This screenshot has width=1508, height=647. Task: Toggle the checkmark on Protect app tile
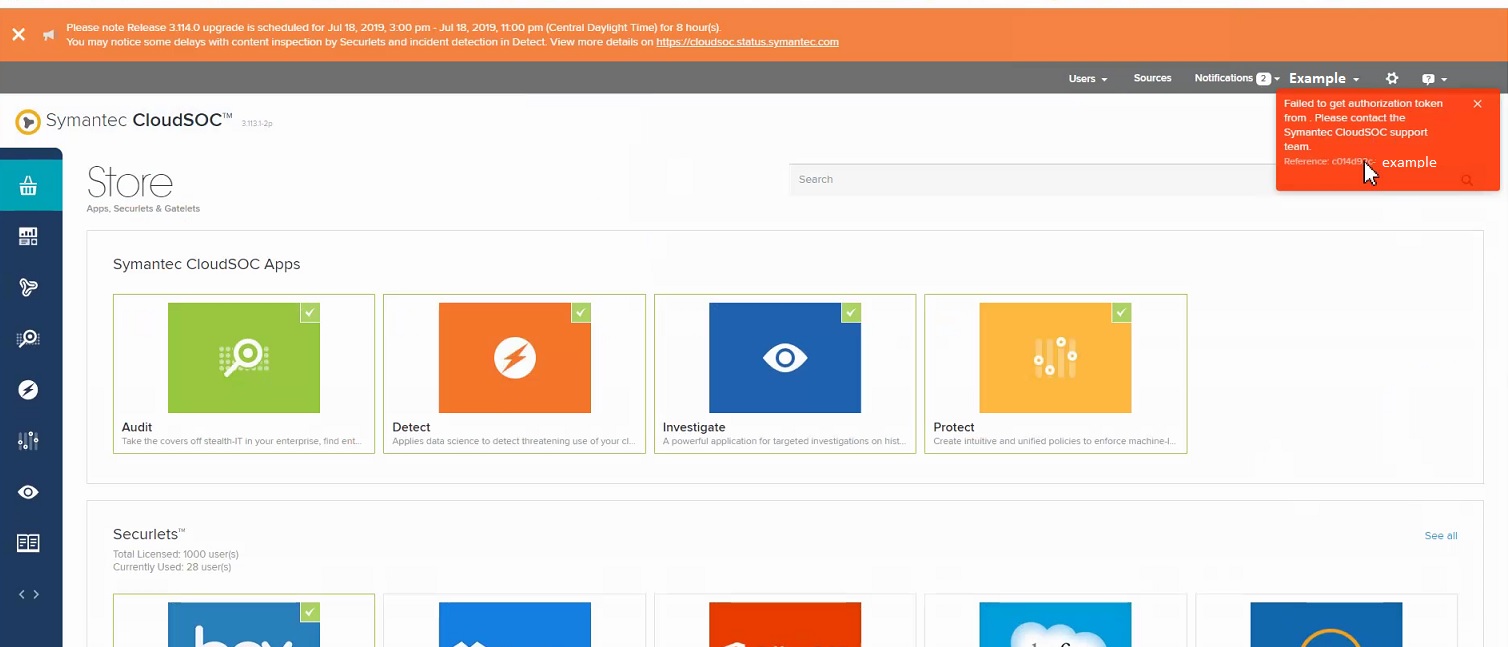(1122, 313)
